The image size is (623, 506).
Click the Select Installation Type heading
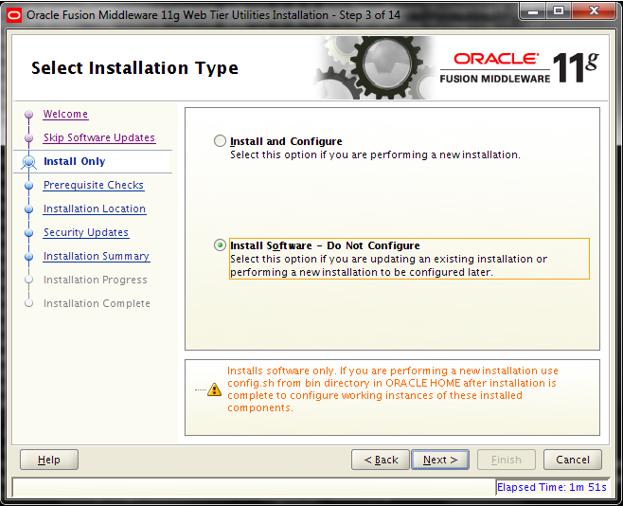coord(135,68)
